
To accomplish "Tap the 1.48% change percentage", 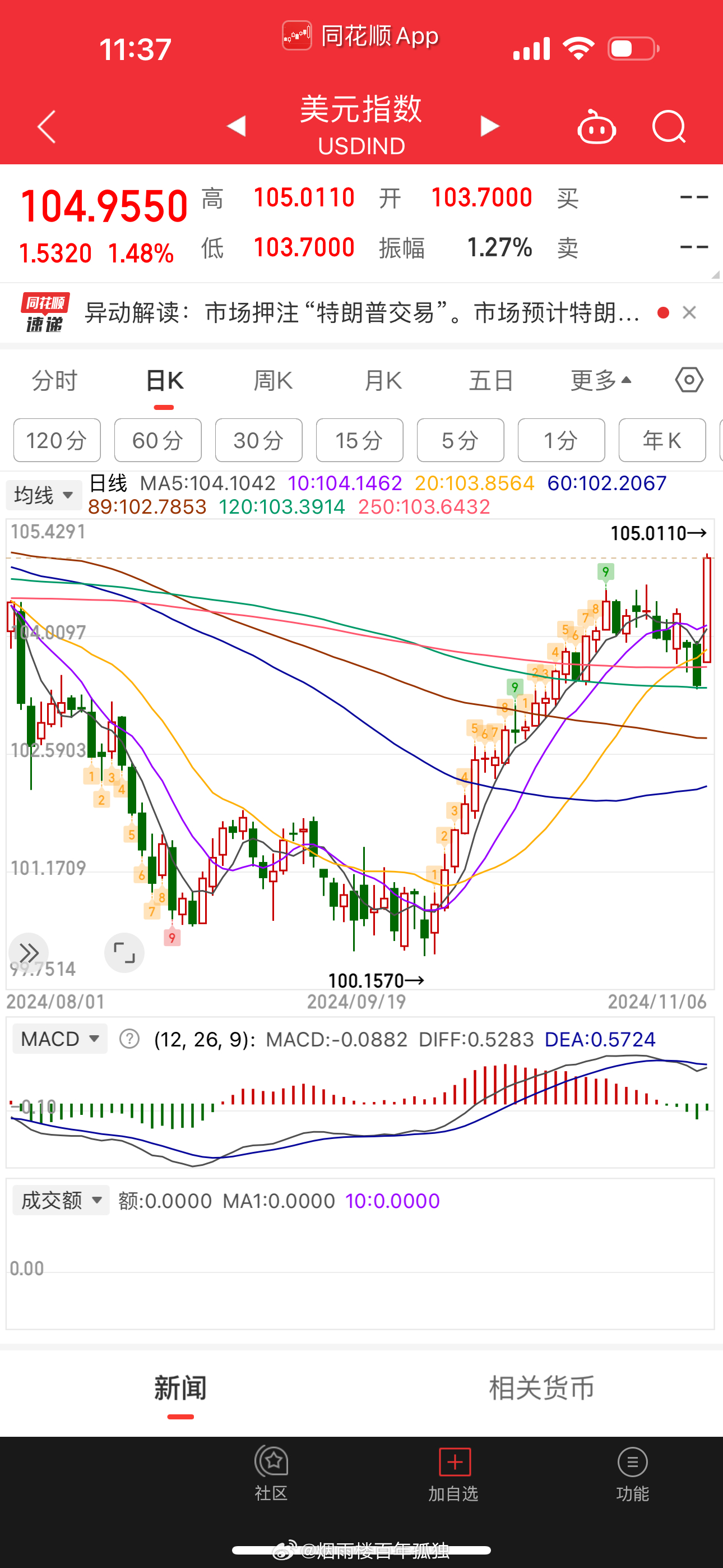I will (141, 253).
